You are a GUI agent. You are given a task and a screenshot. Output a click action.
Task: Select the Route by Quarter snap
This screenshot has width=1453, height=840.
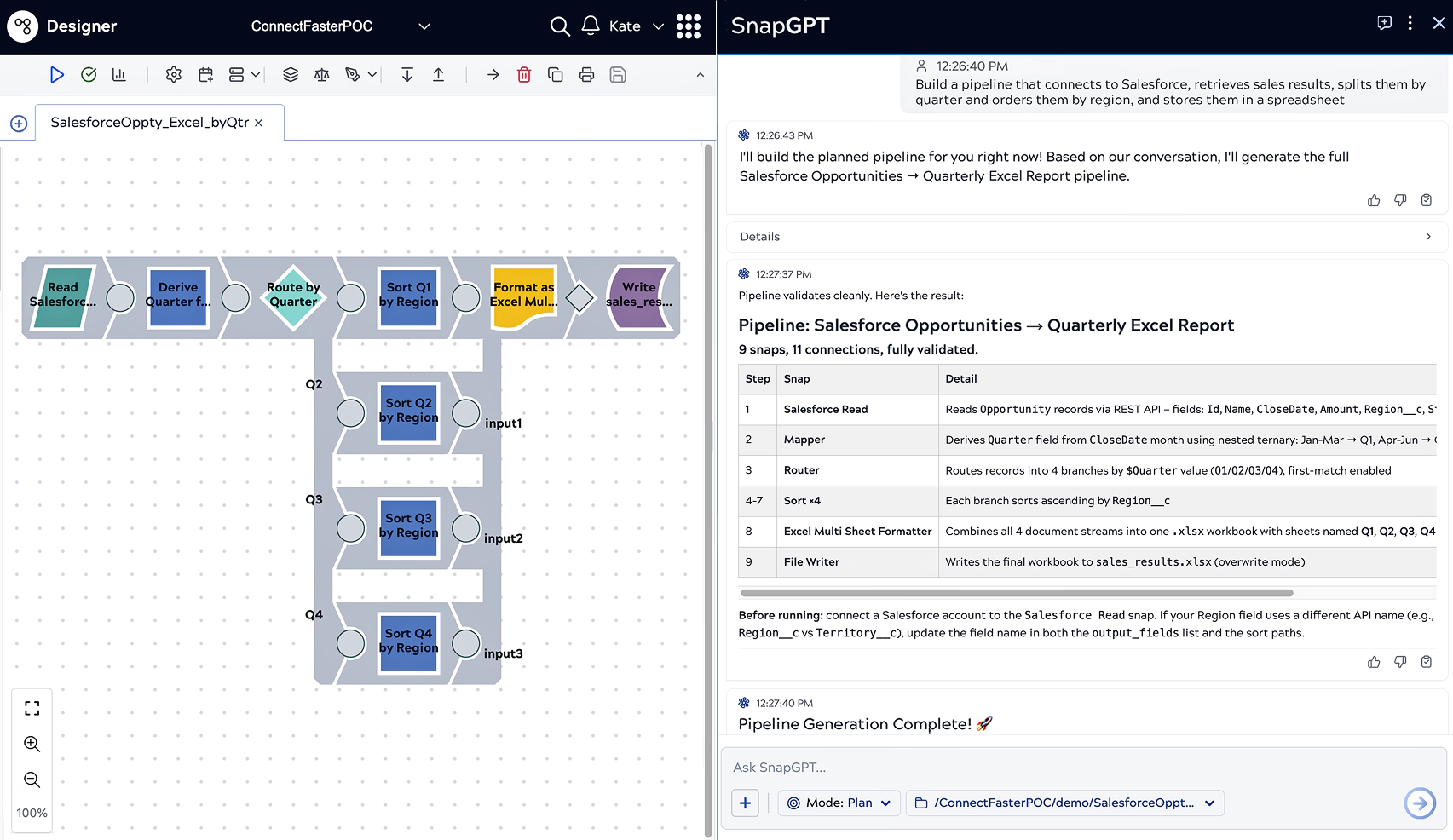[293, 296]
